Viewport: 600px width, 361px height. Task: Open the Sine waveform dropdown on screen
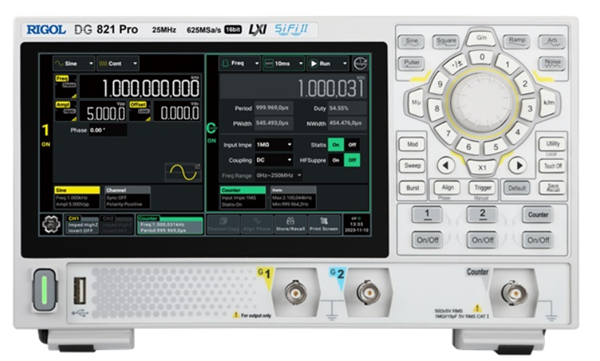coord(73,64)
